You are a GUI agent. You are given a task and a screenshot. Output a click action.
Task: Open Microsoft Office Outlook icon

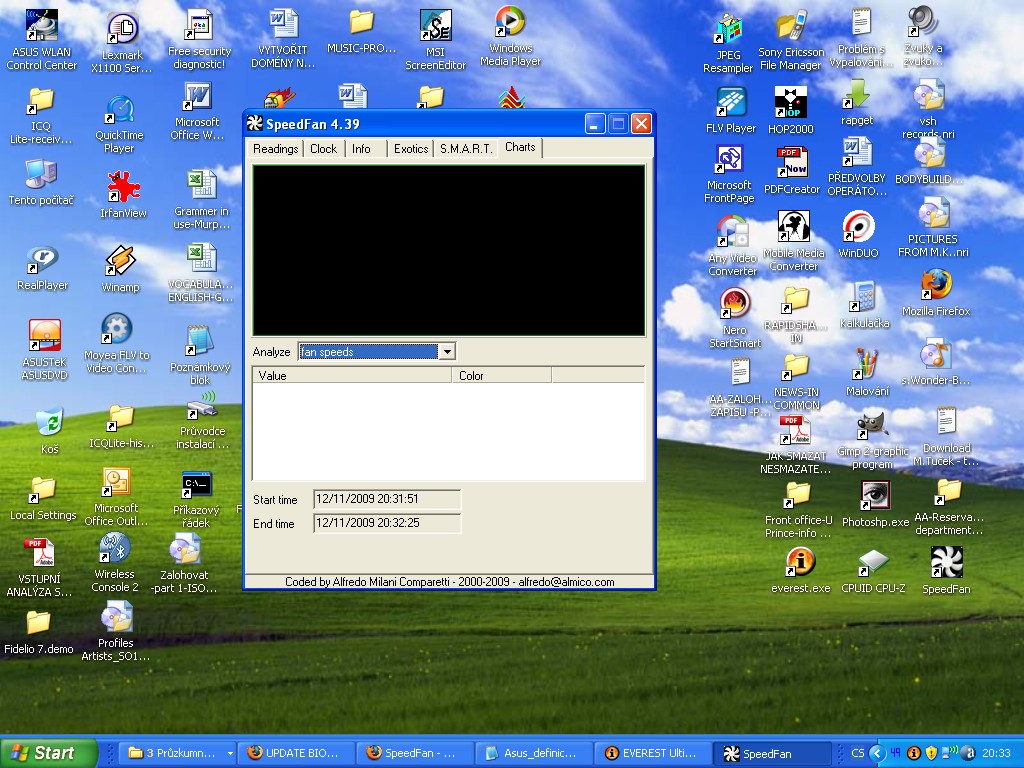116,497
